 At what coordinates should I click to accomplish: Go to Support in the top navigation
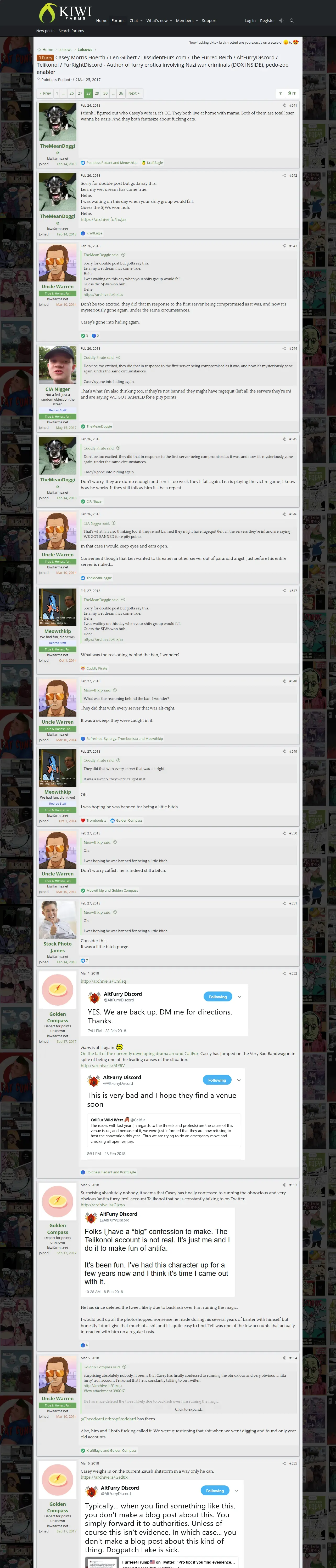[209, 21]
